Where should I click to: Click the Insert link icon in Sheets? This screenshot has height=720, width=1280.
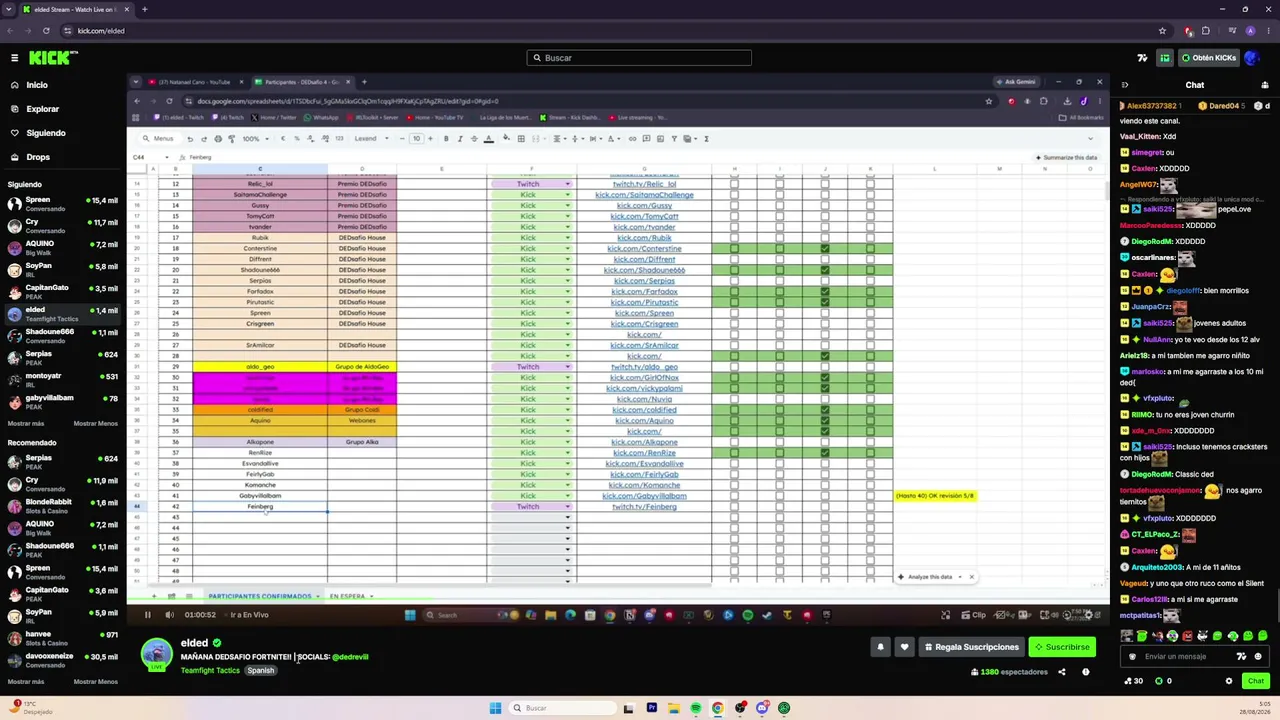tap(632, 139)
